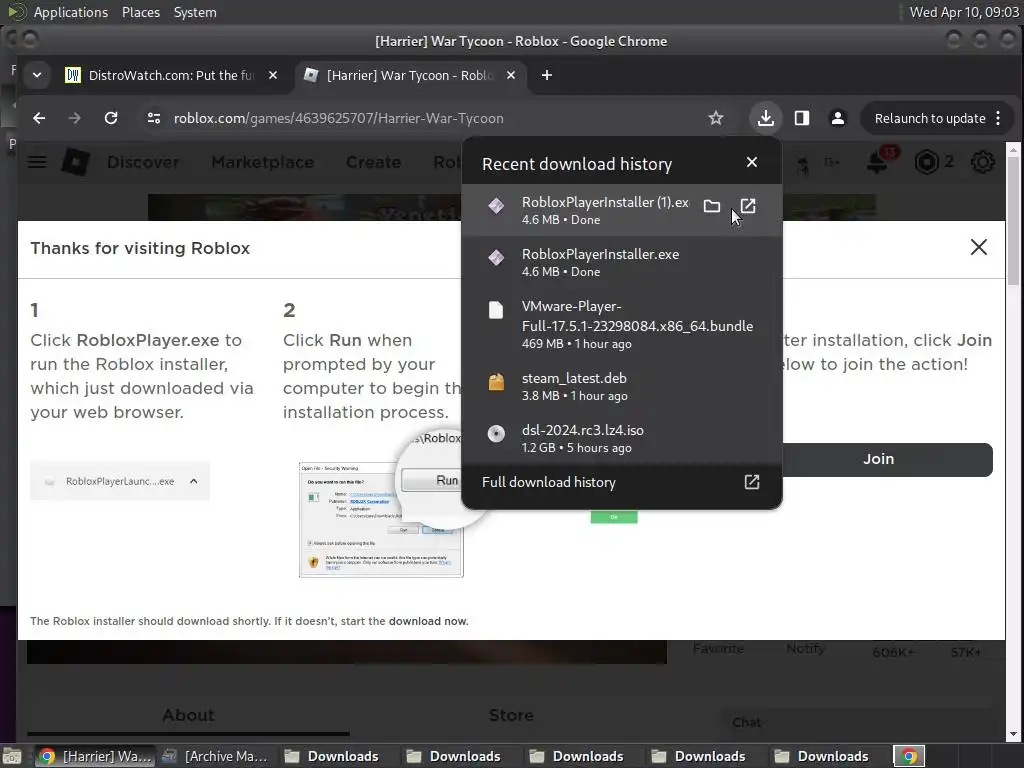The width and height of the screenshot is (1024, 768).
Task: Close the Thanks for visiting Roblox dialog
Action: (978, 247)
